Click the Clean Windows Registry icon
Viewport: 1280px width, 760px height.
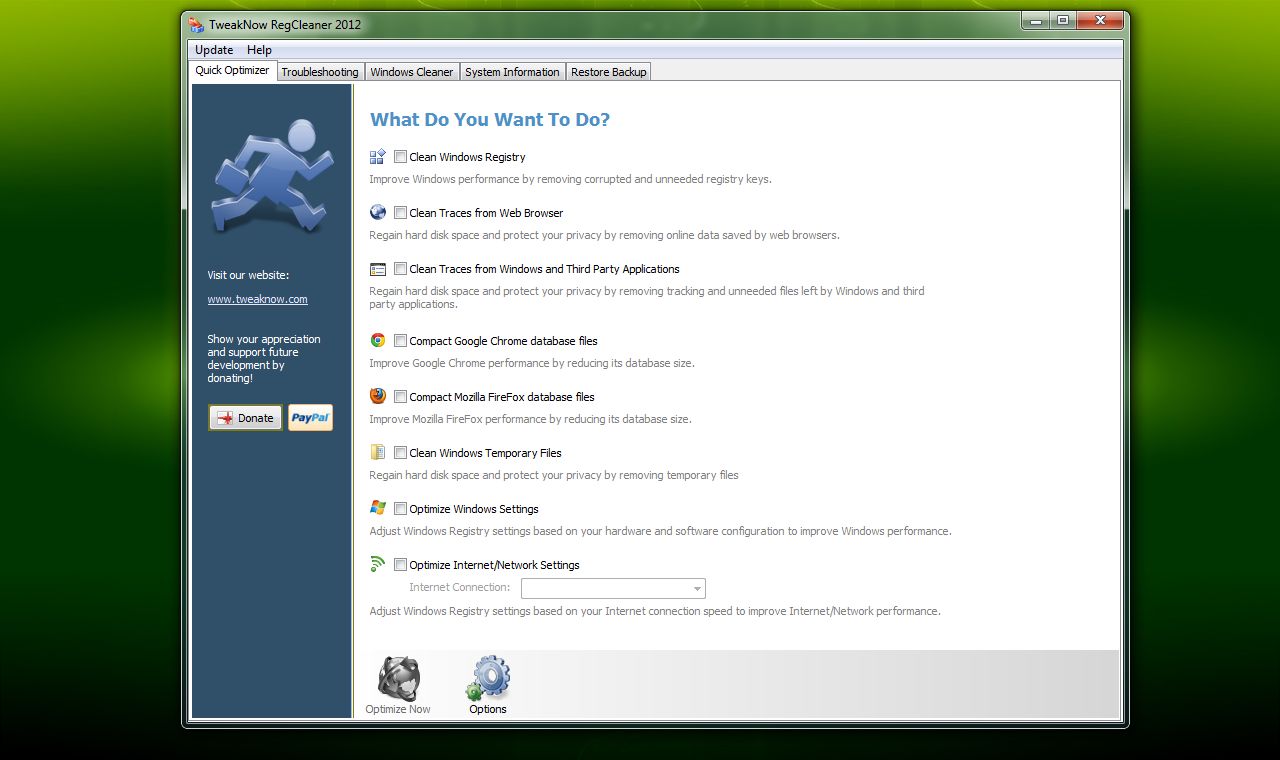click(x=377, y=156)
